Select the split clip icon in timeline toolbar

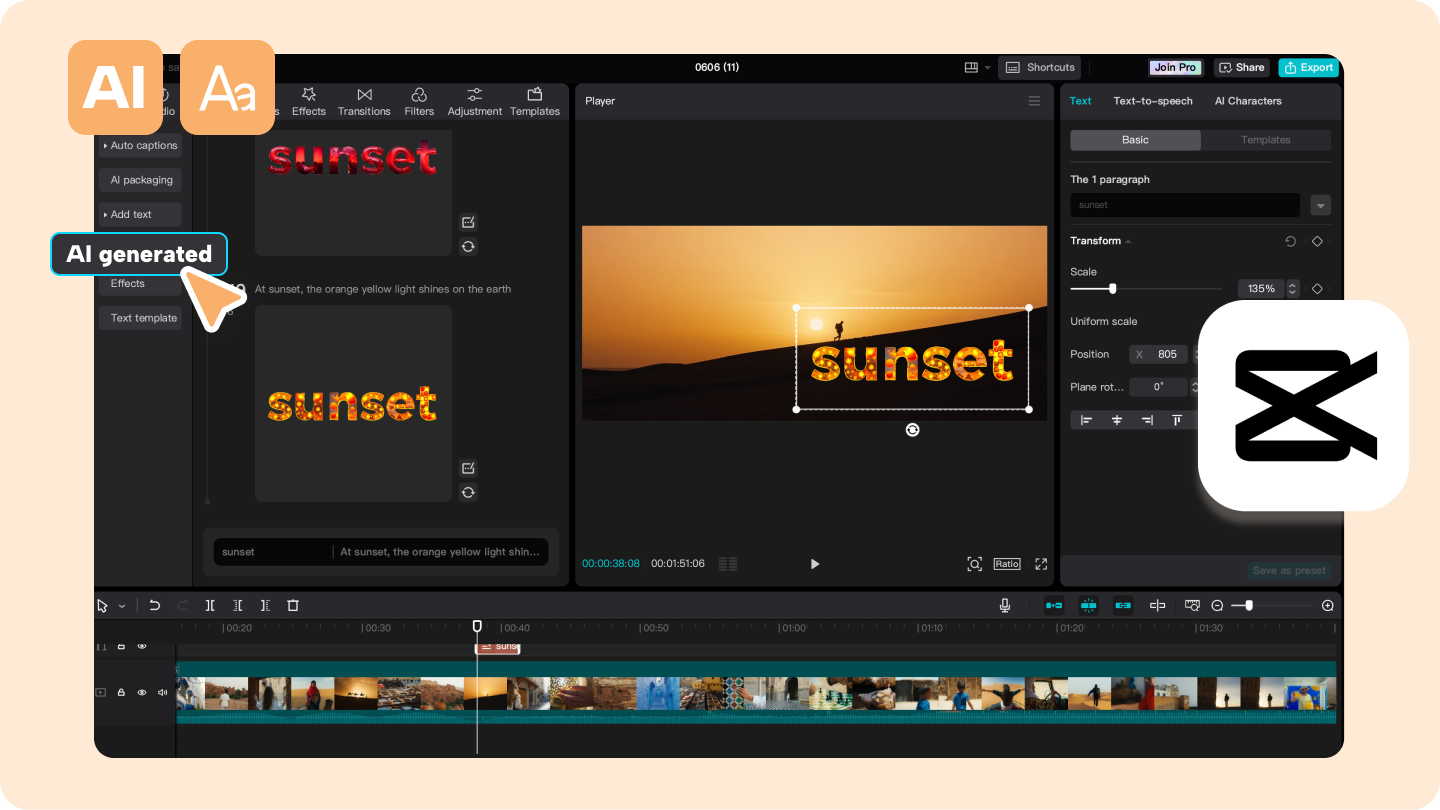click(x=211, y=605)
